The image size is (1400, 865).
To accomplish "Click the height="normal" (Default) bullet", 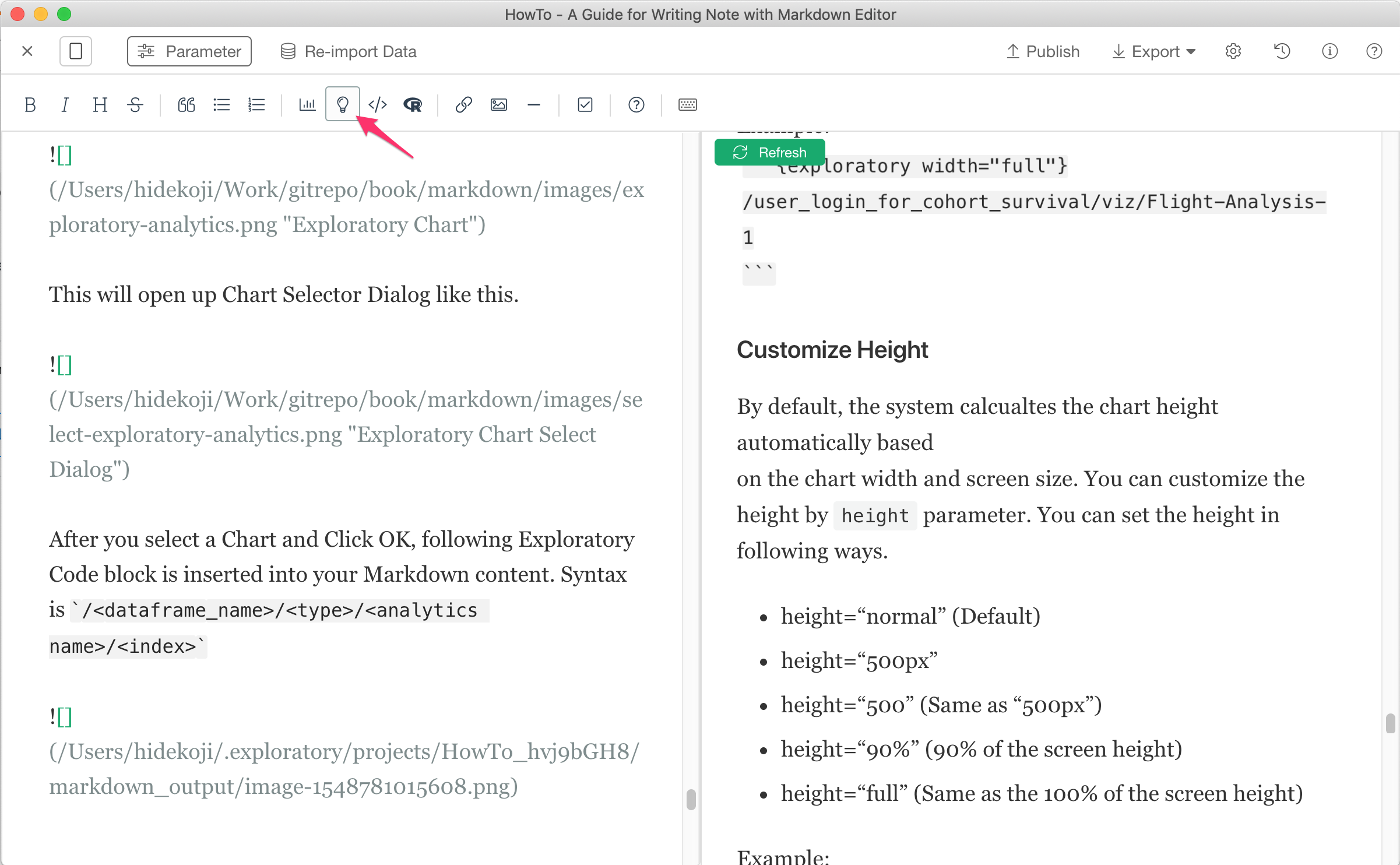I will (910, 616).
